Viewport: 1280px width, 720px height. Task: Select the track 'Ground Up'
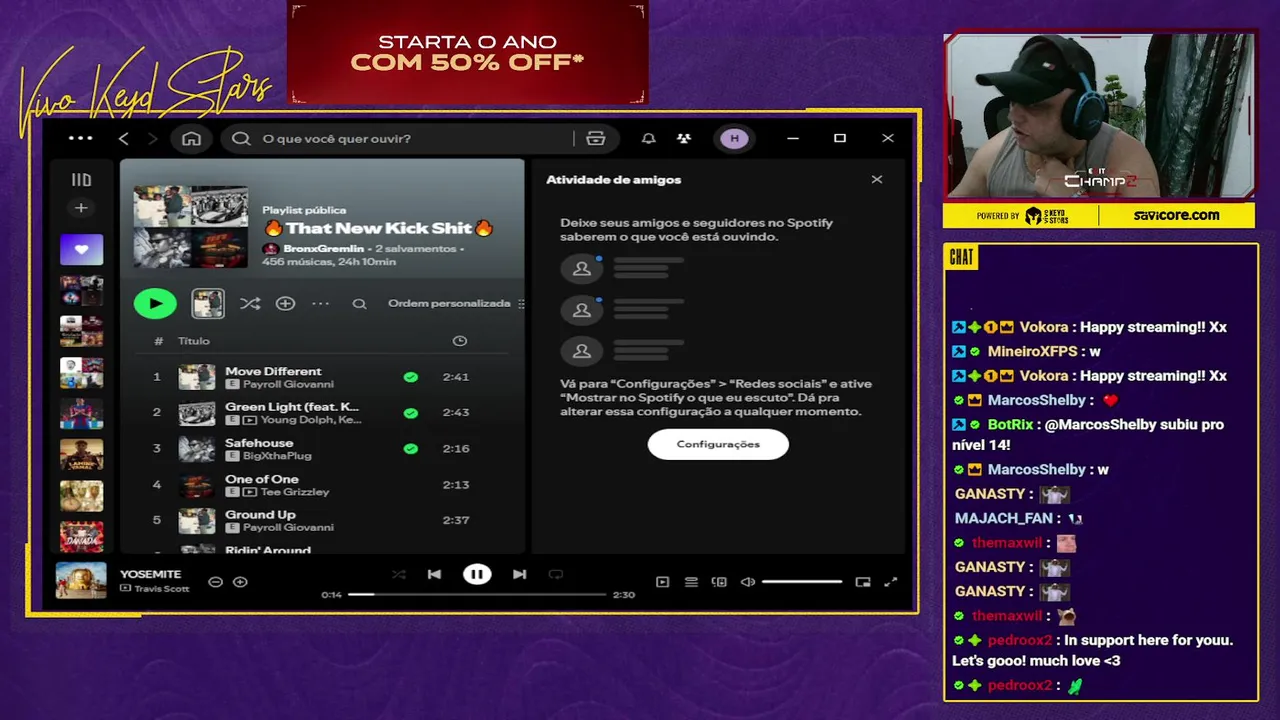click(x=260, y=515)
